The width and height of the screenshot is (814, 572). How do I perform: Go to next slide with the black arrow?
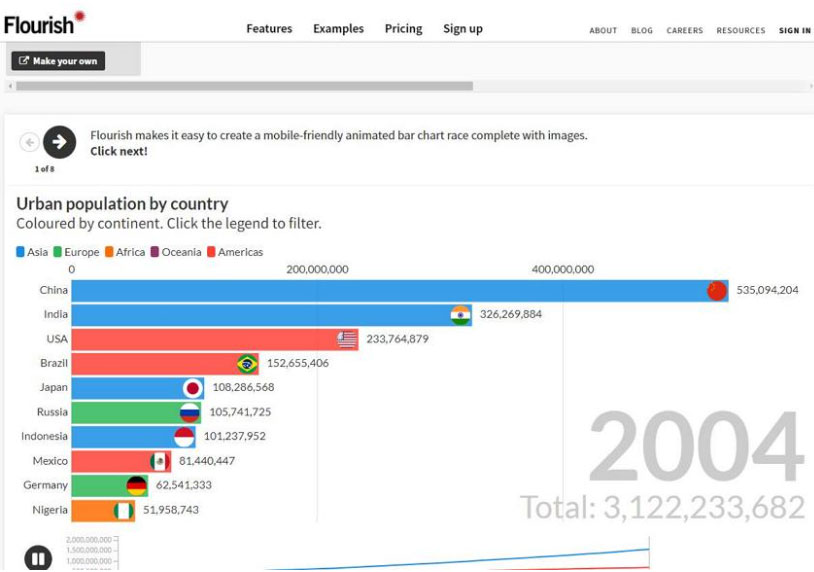[x=59, y=143]
